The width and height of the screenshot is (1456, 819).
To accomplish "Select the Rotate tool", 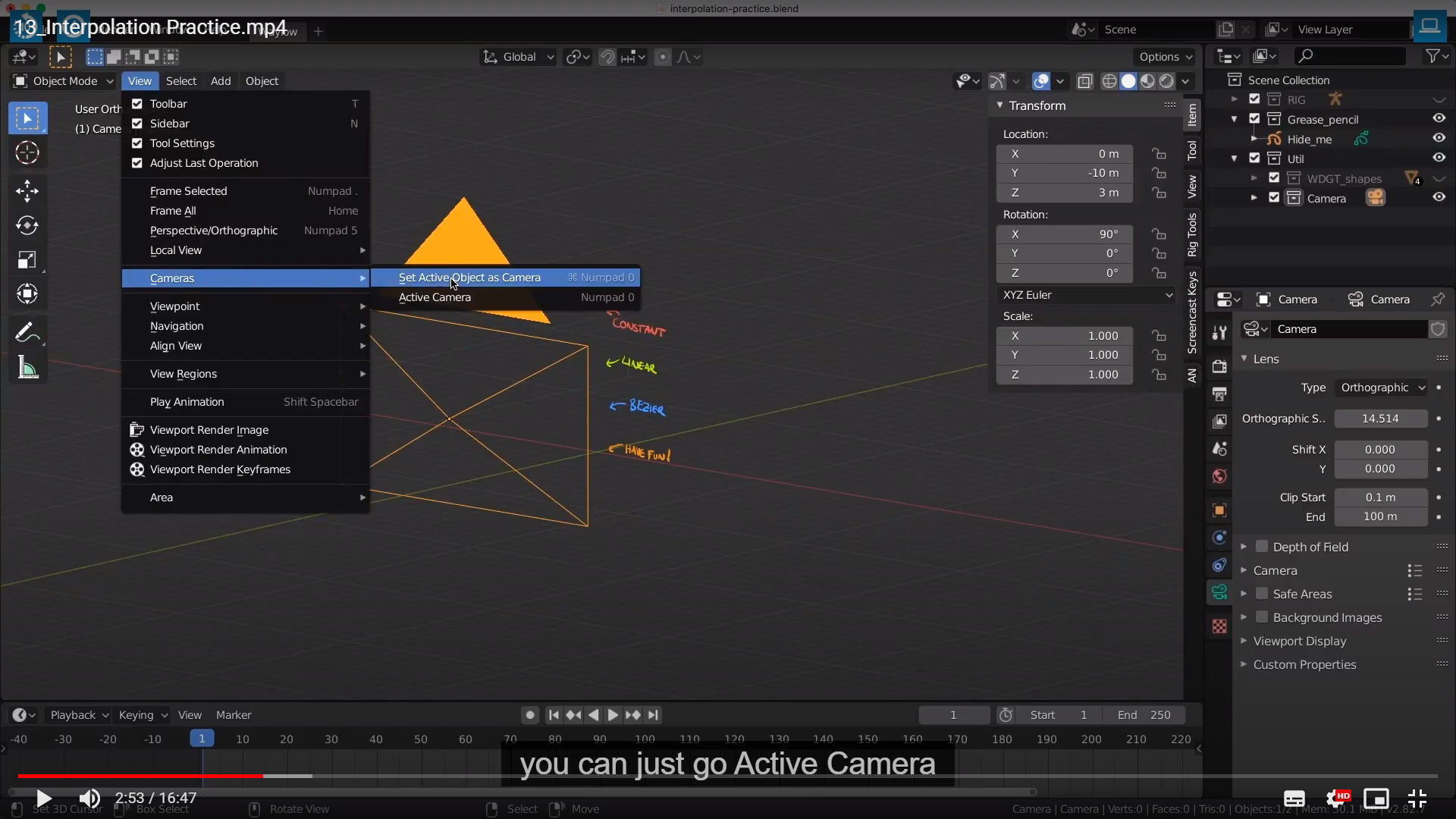I will (27, 225).
